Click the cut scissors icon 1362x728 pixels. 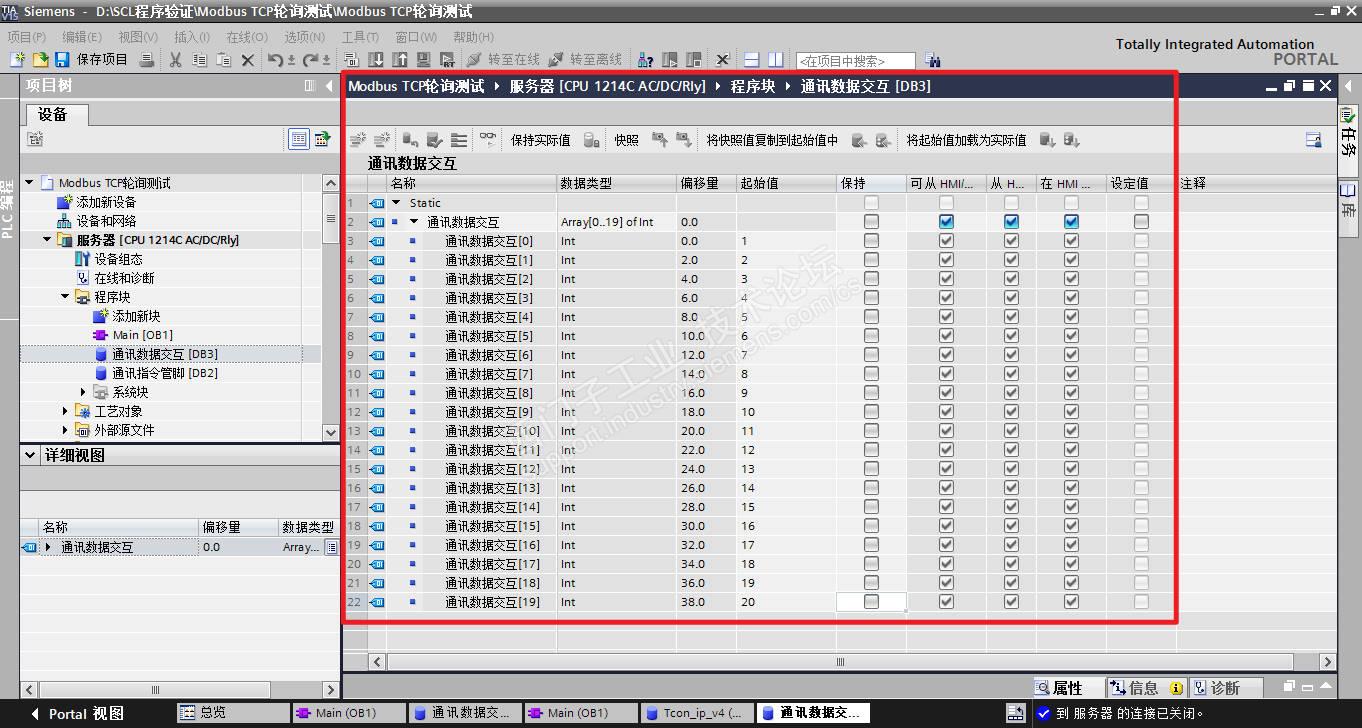coord(176,60)
